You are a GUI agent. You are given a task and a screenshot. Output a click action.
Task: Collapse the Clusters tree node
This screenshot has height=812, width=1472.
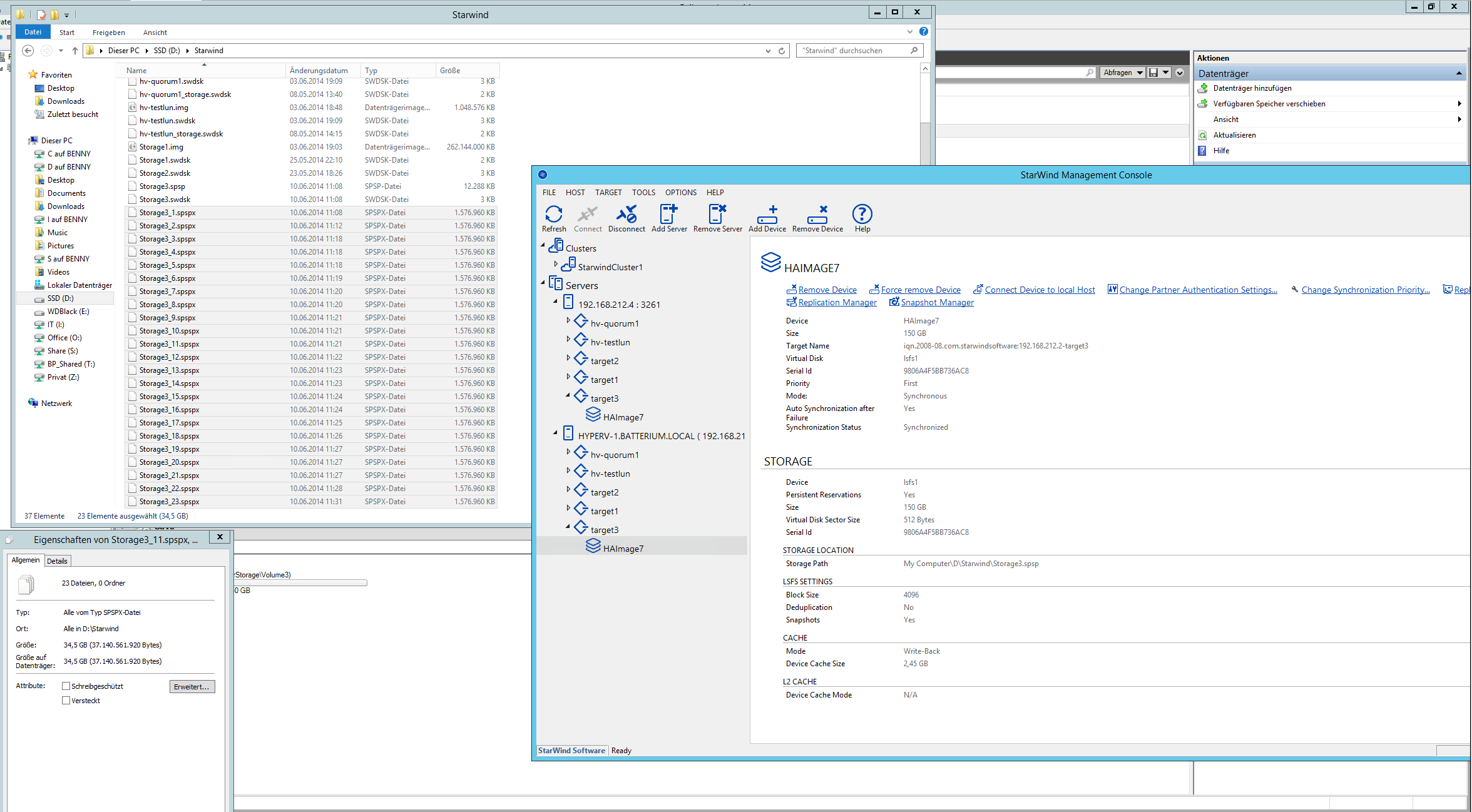click(x=543, y=246)
